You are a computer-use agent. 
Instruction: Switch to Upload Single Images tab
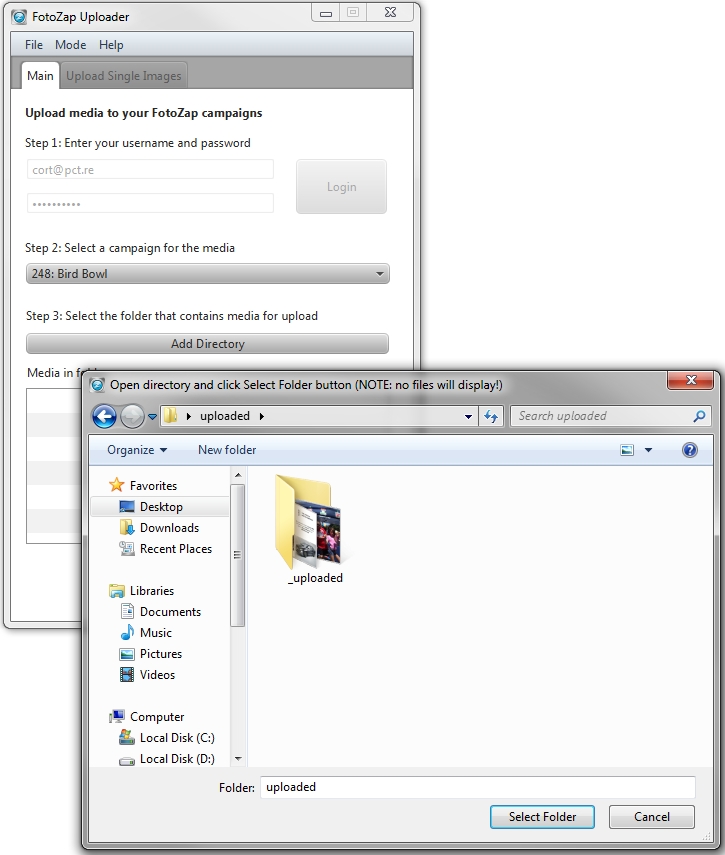124,76
